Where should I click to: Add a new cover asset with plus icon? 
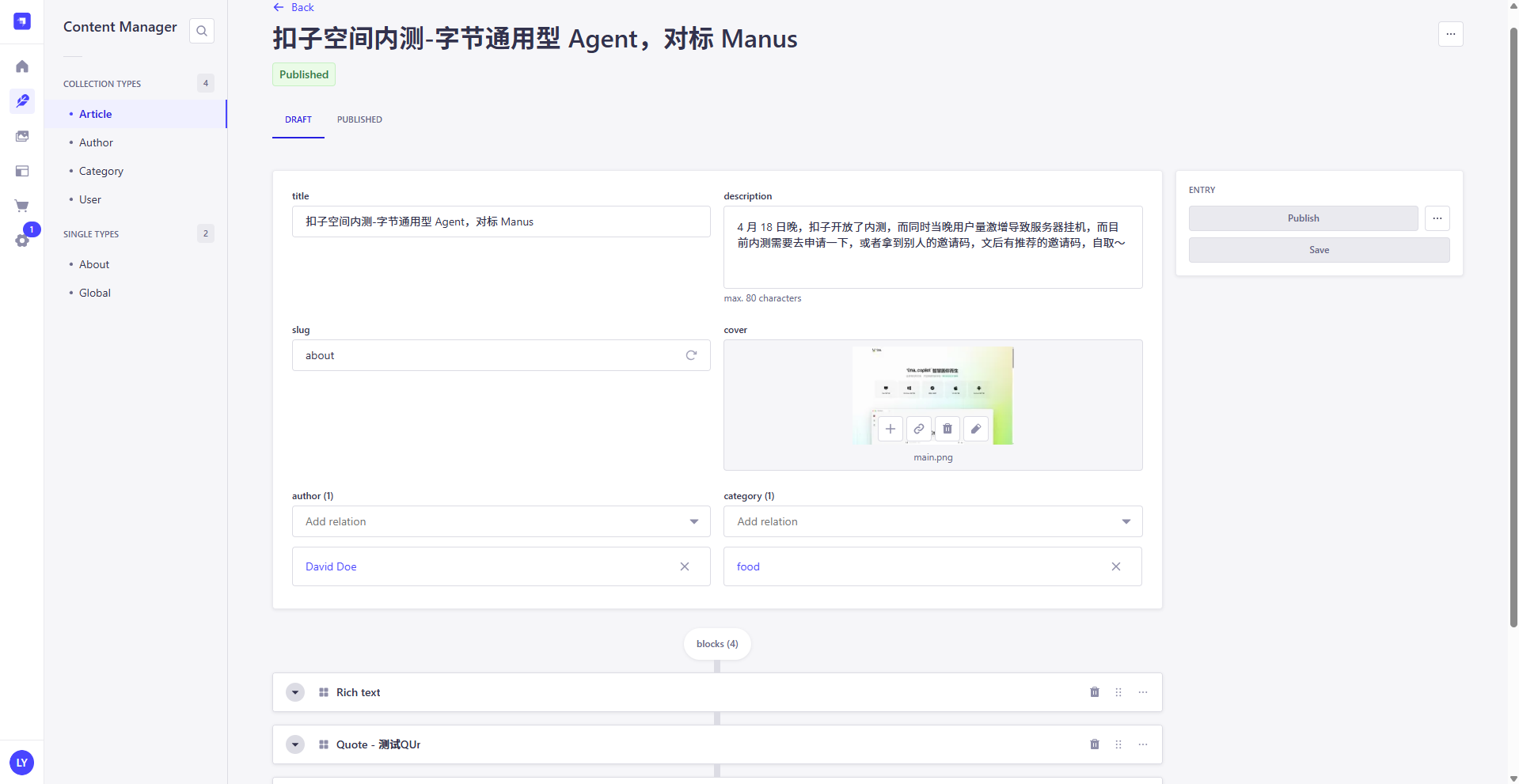tap(891, 429)
